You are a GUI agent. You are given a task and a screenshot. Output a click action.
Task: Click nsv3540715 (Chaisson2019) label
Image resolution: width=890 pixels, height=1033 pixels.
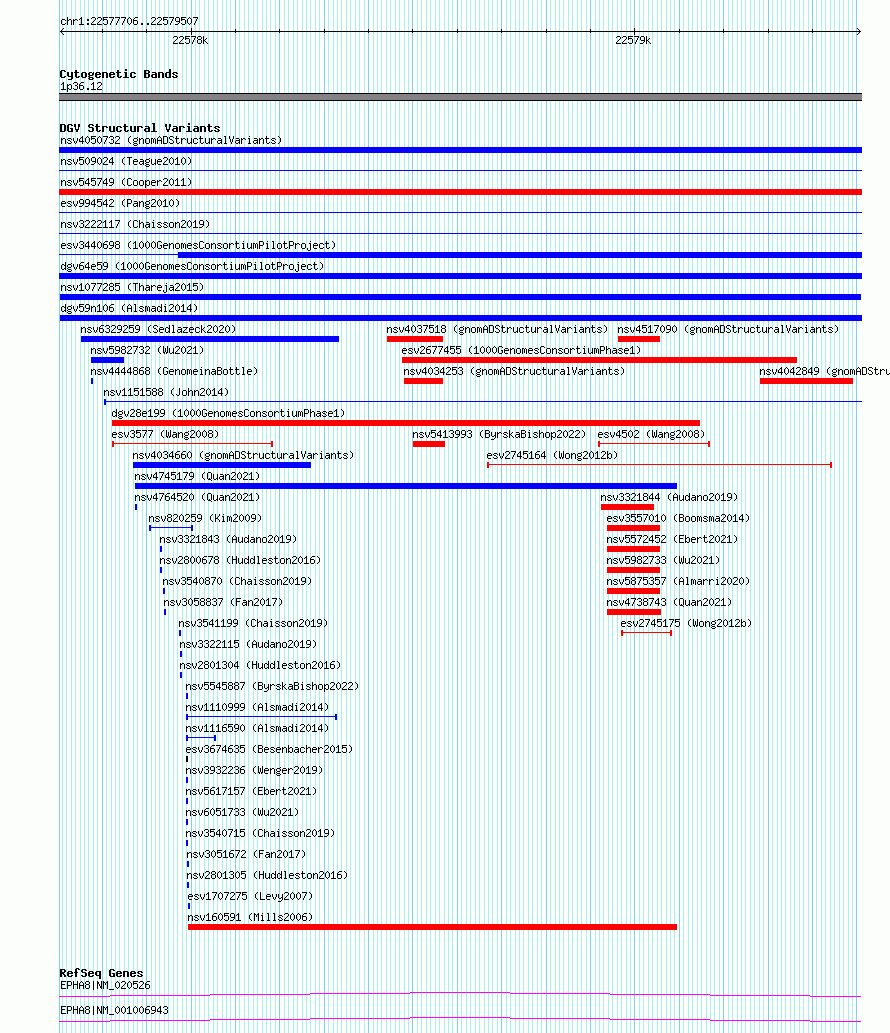click(260, 835)
